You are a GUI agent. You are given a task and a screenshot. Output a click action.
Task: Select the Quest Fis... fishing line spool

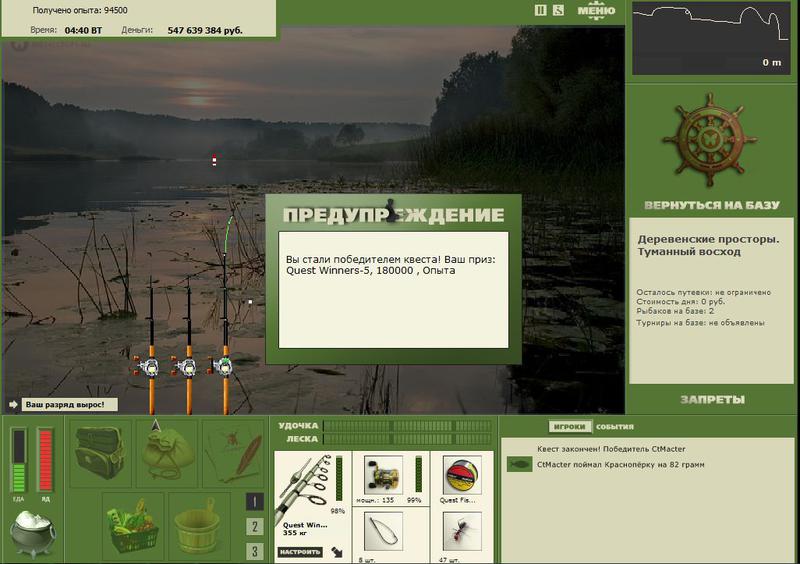pyautogui.click(x=462, y=475)
